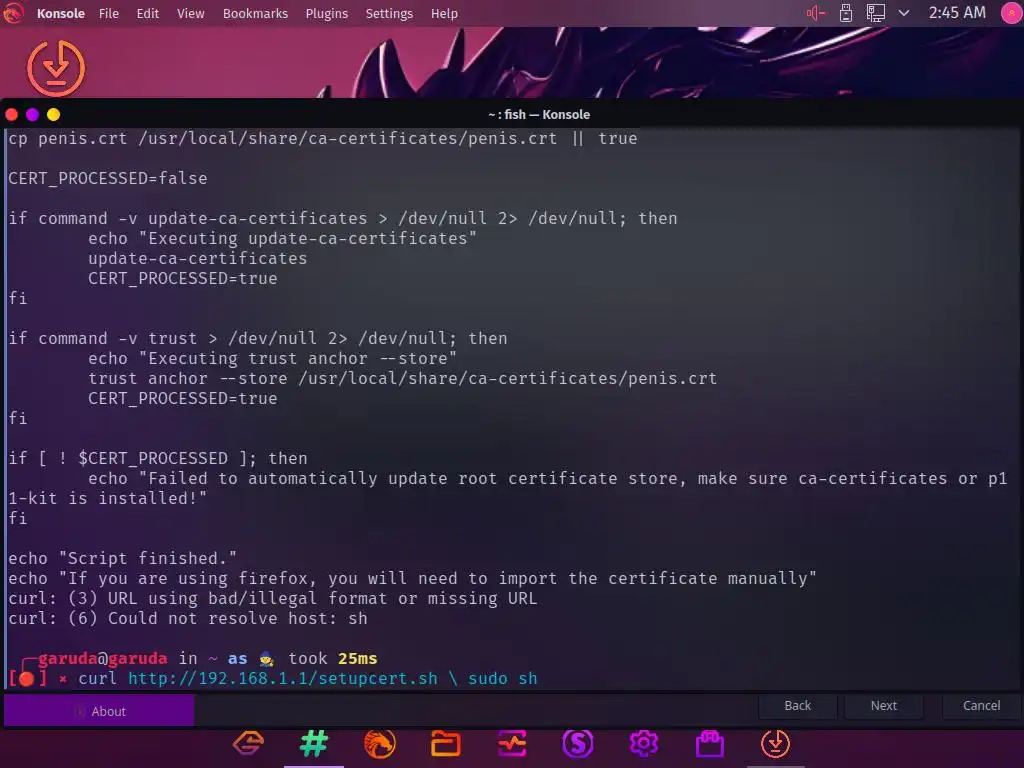Close Konsole with the red window dot
Image resolution: width=1024 pixels, height=768 pixels.
pos(12,115)
